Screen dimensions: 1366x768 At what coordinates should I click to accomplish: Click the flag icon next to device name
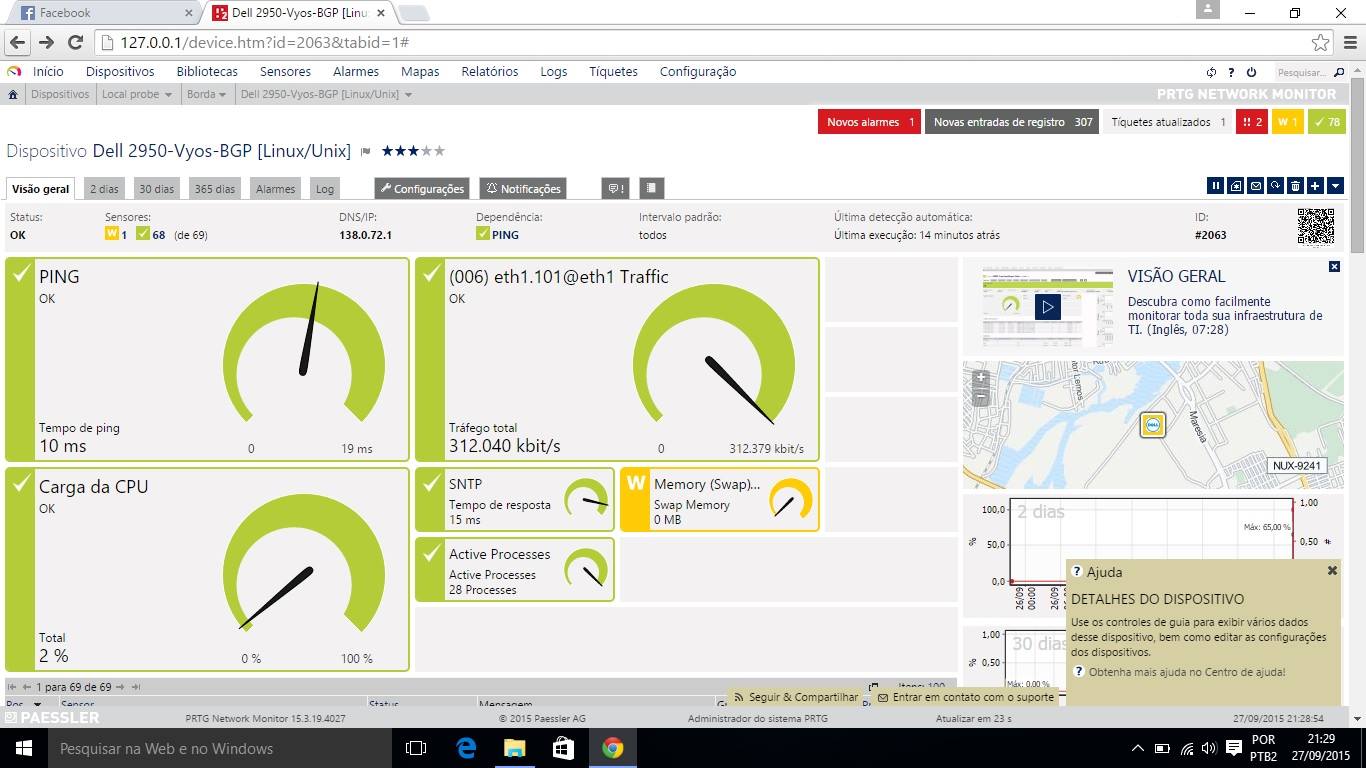click(x=366, y=152)
